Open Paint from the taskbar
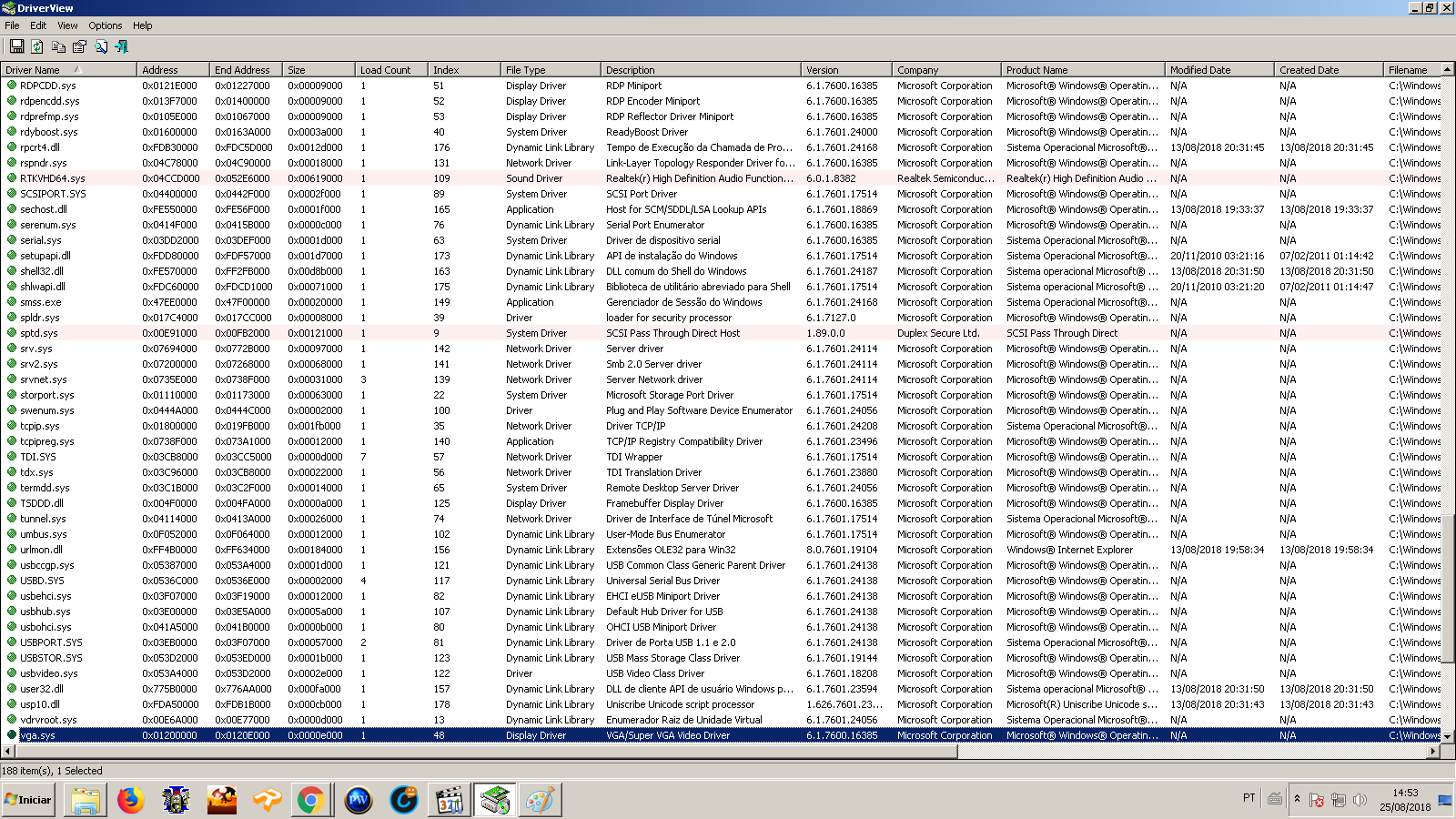This screenshot has width=1456, height=819. 541,800
